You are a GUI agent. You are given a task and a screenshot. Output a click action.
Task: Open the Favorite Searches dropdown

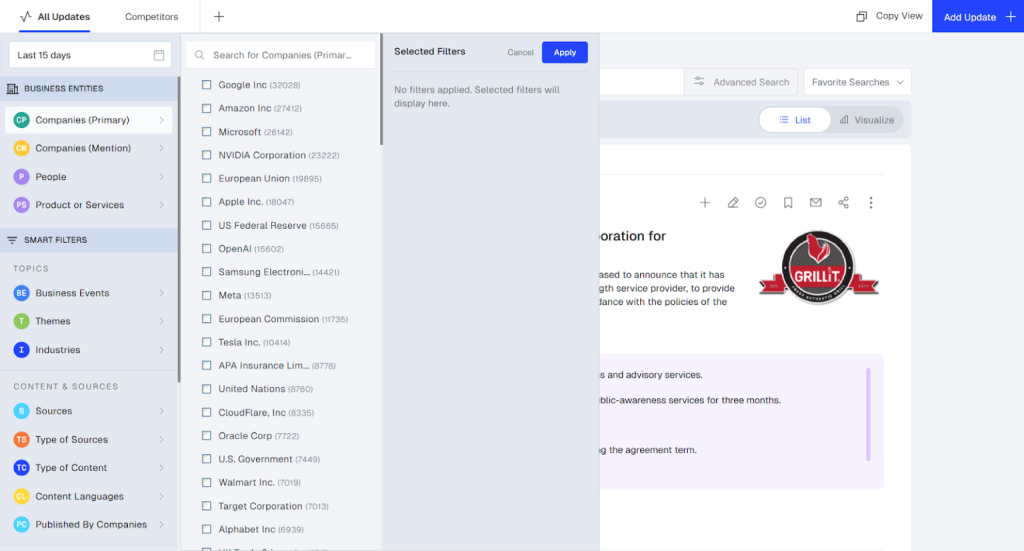(x=857, y=82)
